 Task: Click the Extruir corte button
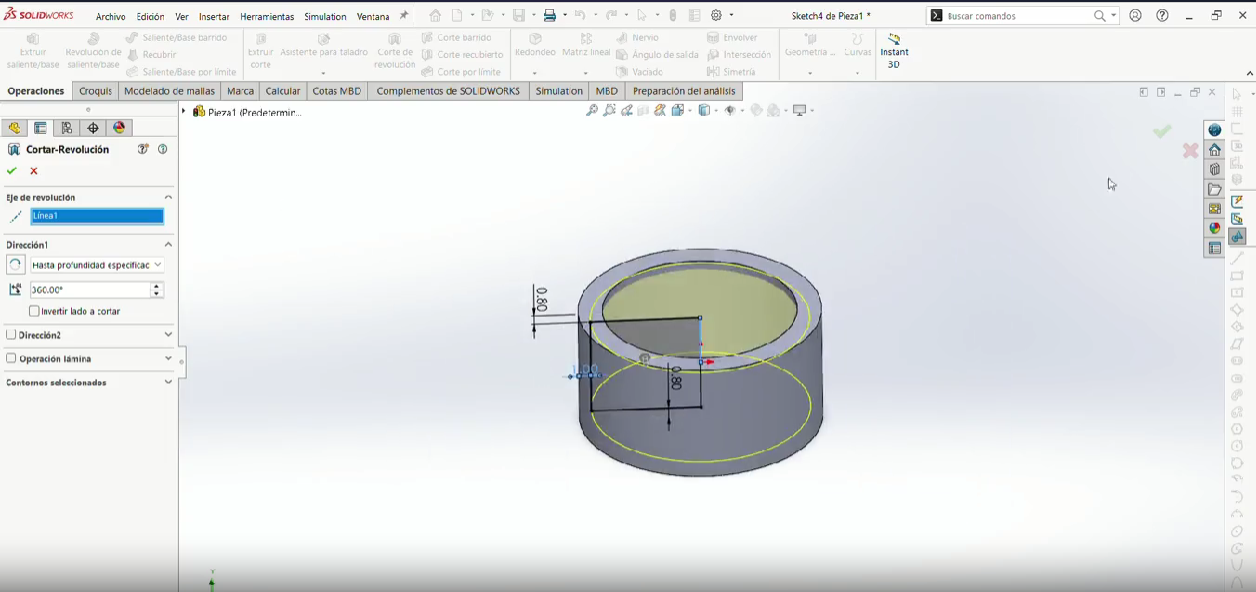pos(261,52)
